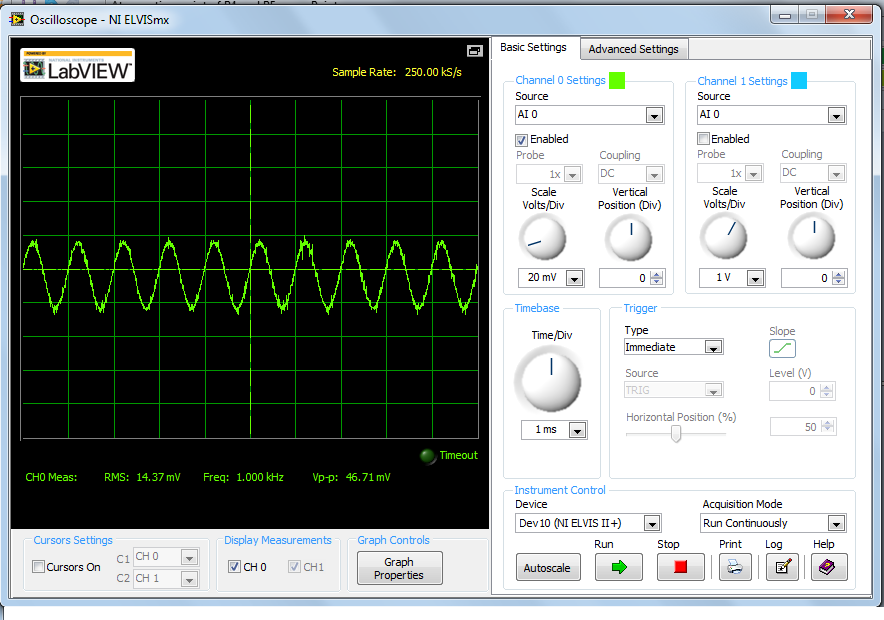Click the Autoscale button

click(x=547, y=568)
